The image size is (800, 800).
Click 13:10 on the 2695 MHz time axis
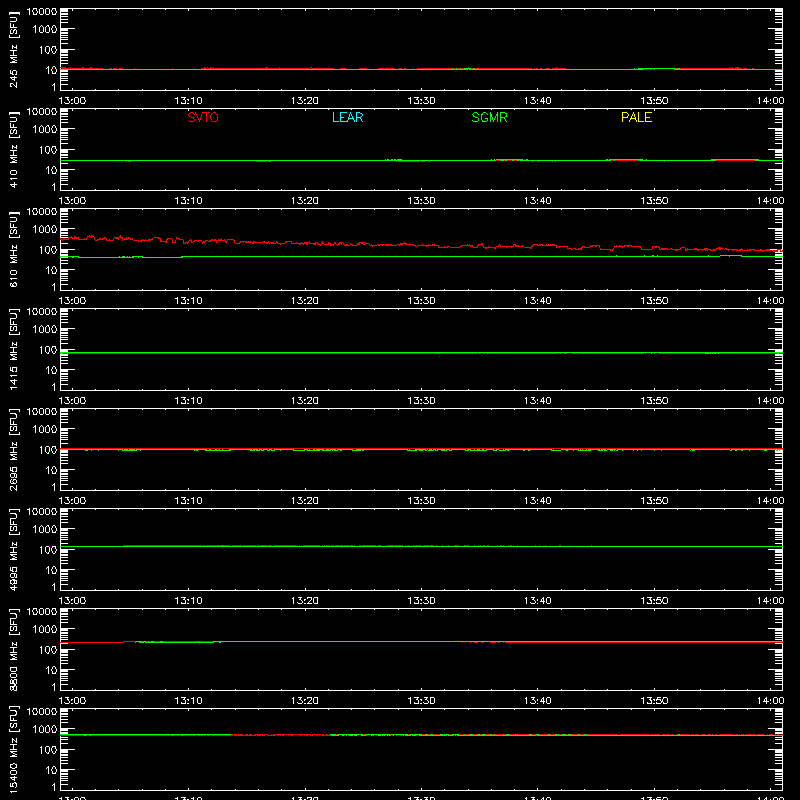coord(188,501)
